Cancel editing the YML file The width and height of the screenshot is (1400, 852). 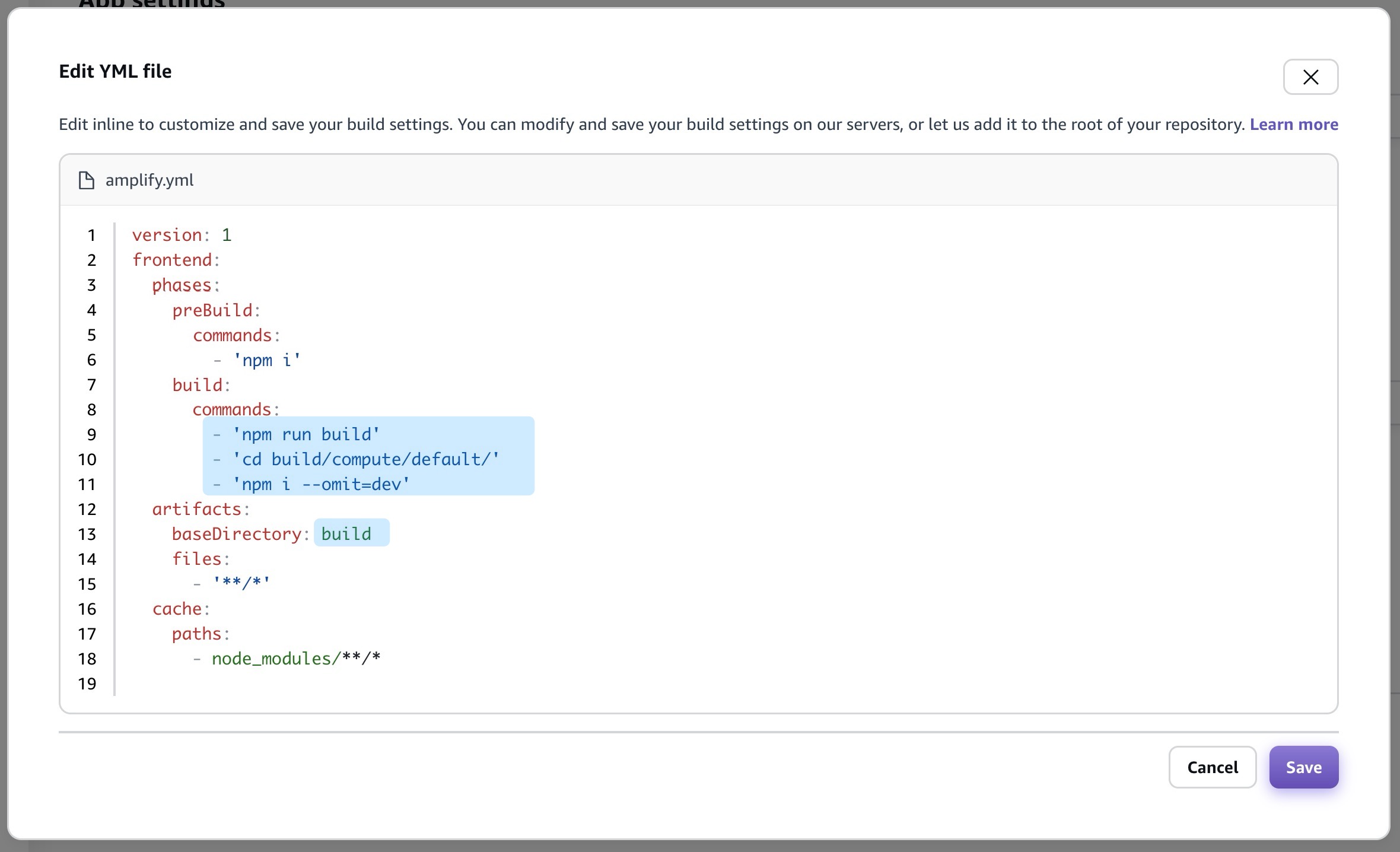1213,767
